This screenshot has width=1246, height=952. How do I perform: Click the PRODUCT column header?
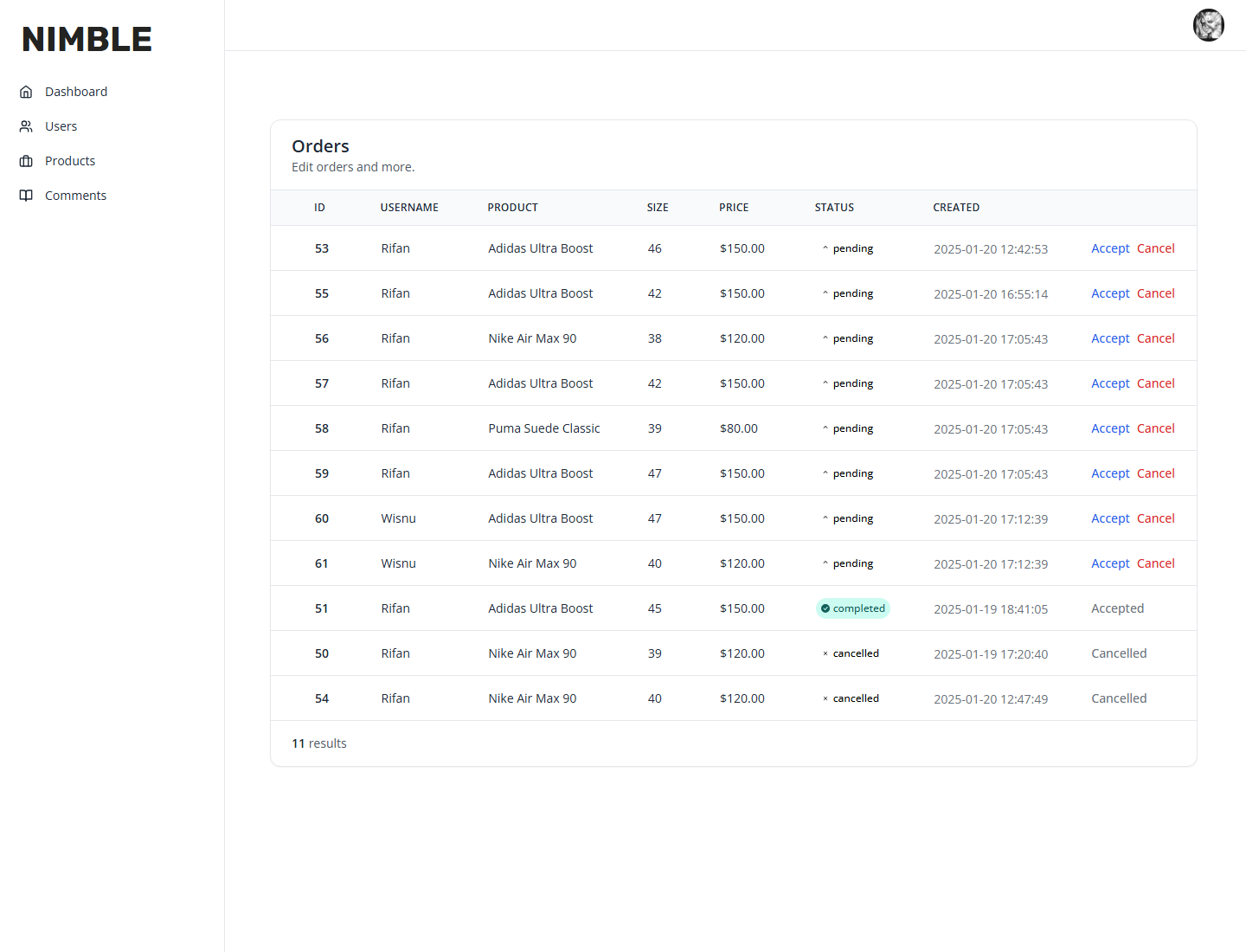click(512, 208)
